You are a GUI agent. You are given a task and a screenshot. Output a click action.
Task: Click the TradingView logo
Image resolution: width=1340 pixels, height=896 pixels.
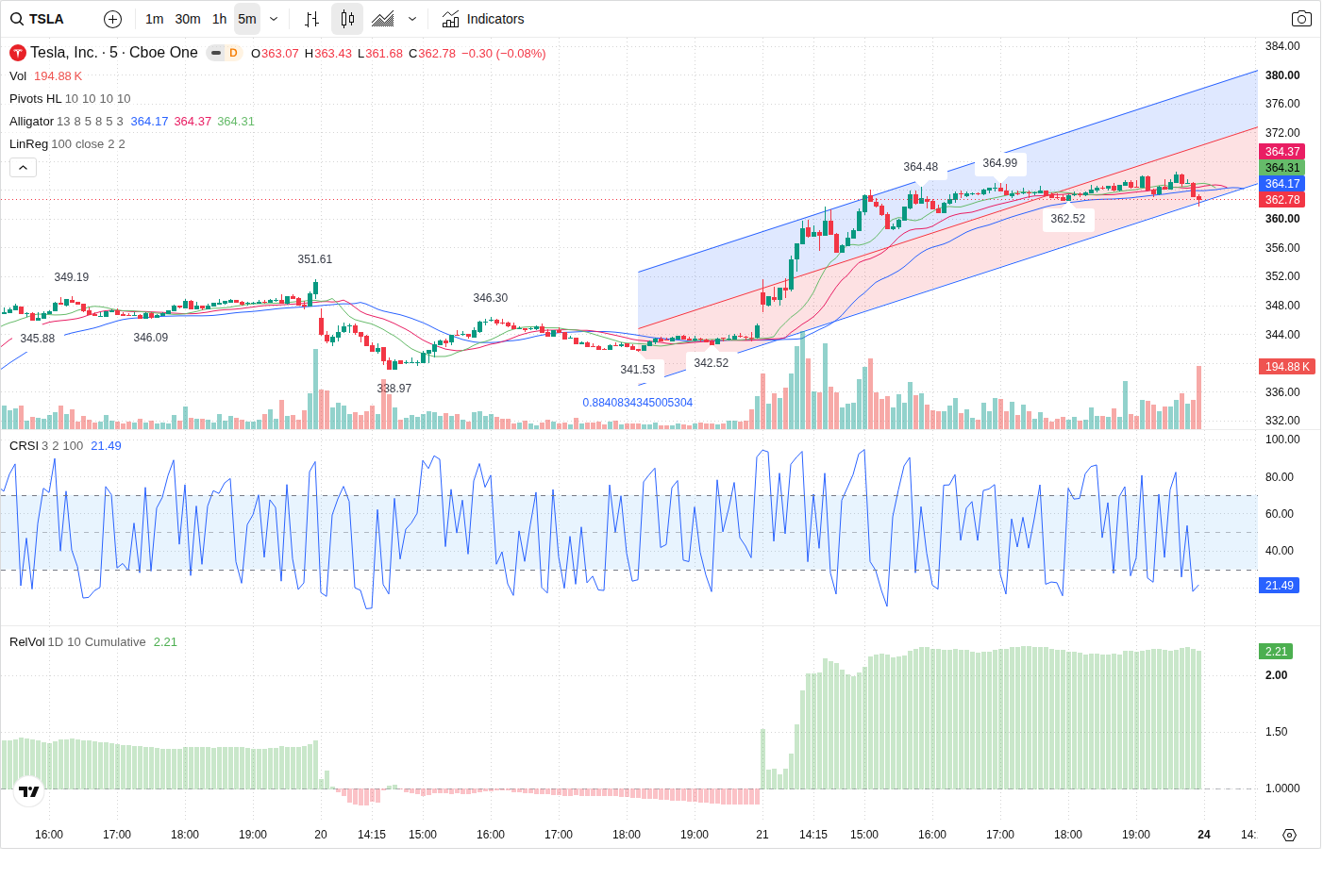[29, 791]
